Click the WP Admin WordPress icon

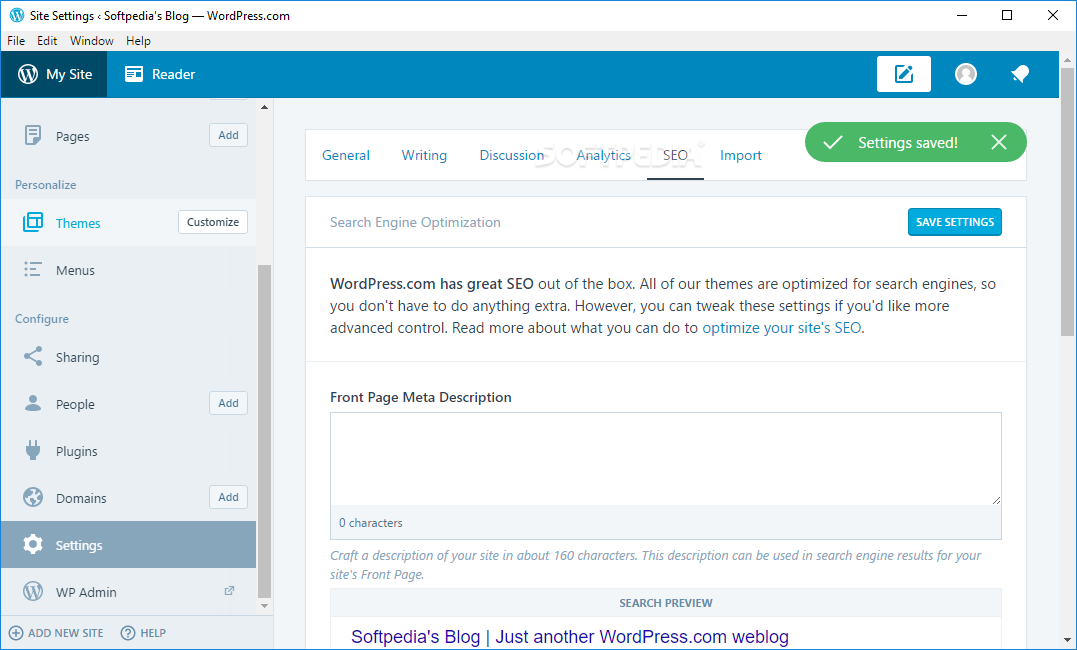click(x=32, y=591)
